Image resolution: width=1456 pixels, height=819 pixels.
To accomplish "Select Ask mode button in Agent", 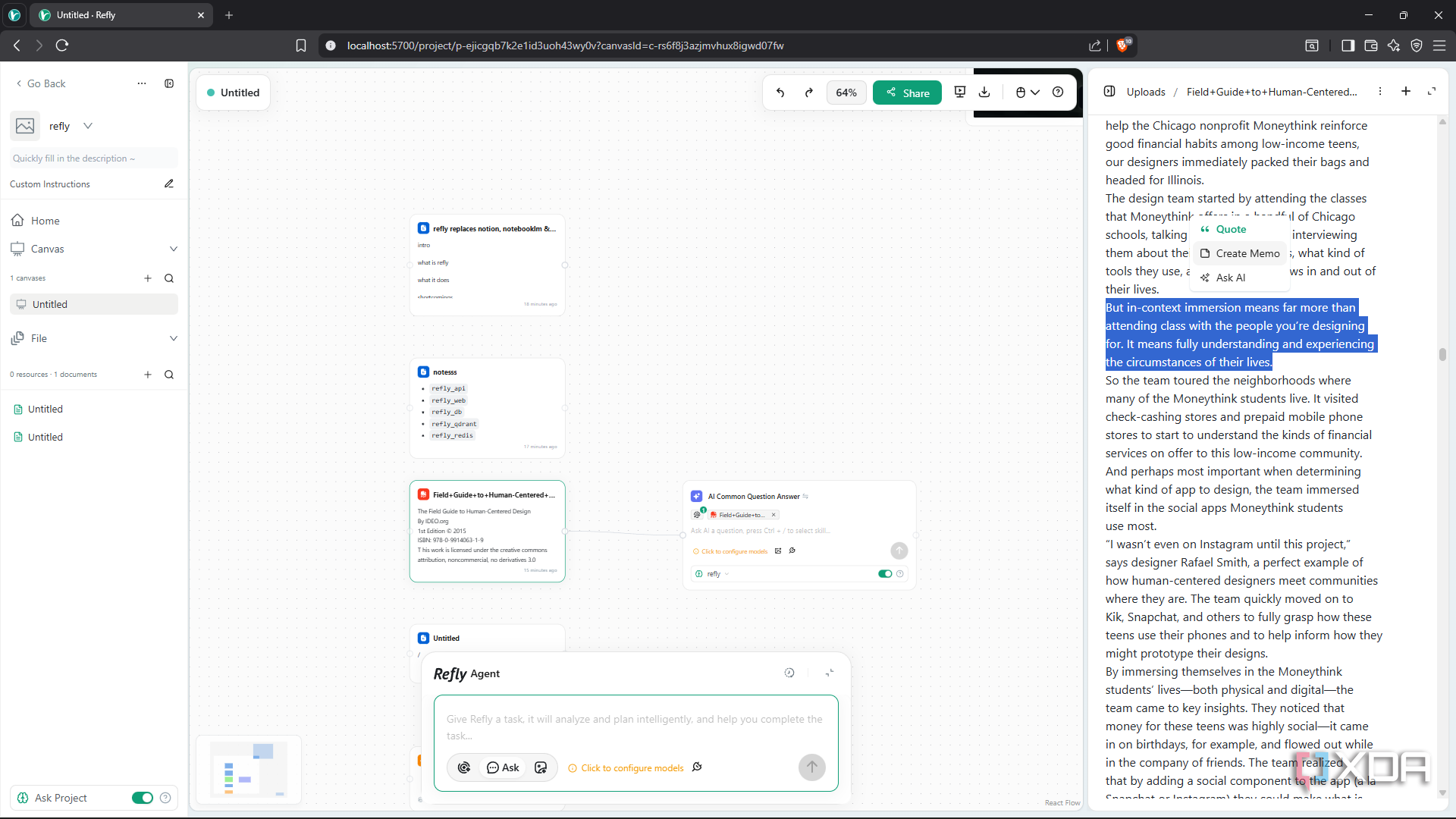I will [503, 767].
